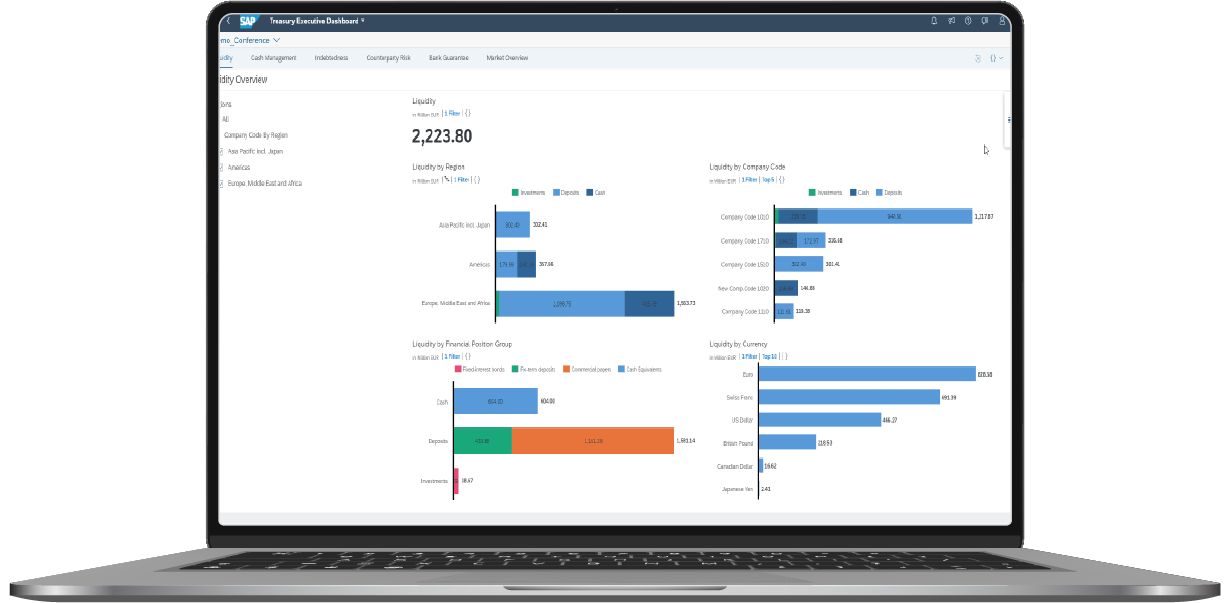Click the refresh icon near the page actions
The width and height of the screenshot is (1231, 603).
click(977, 58)
